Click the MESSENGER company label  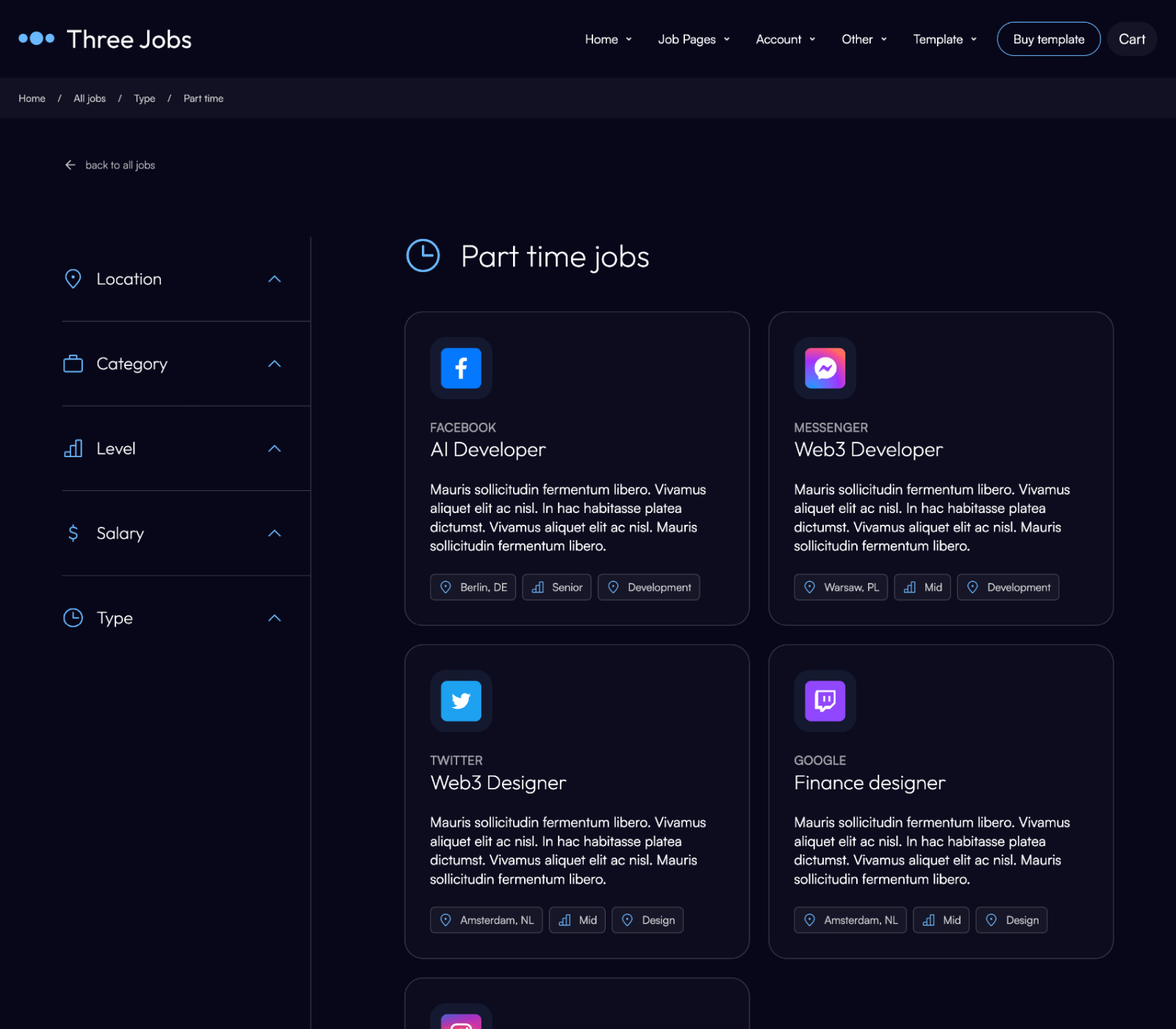pos(831,428)
